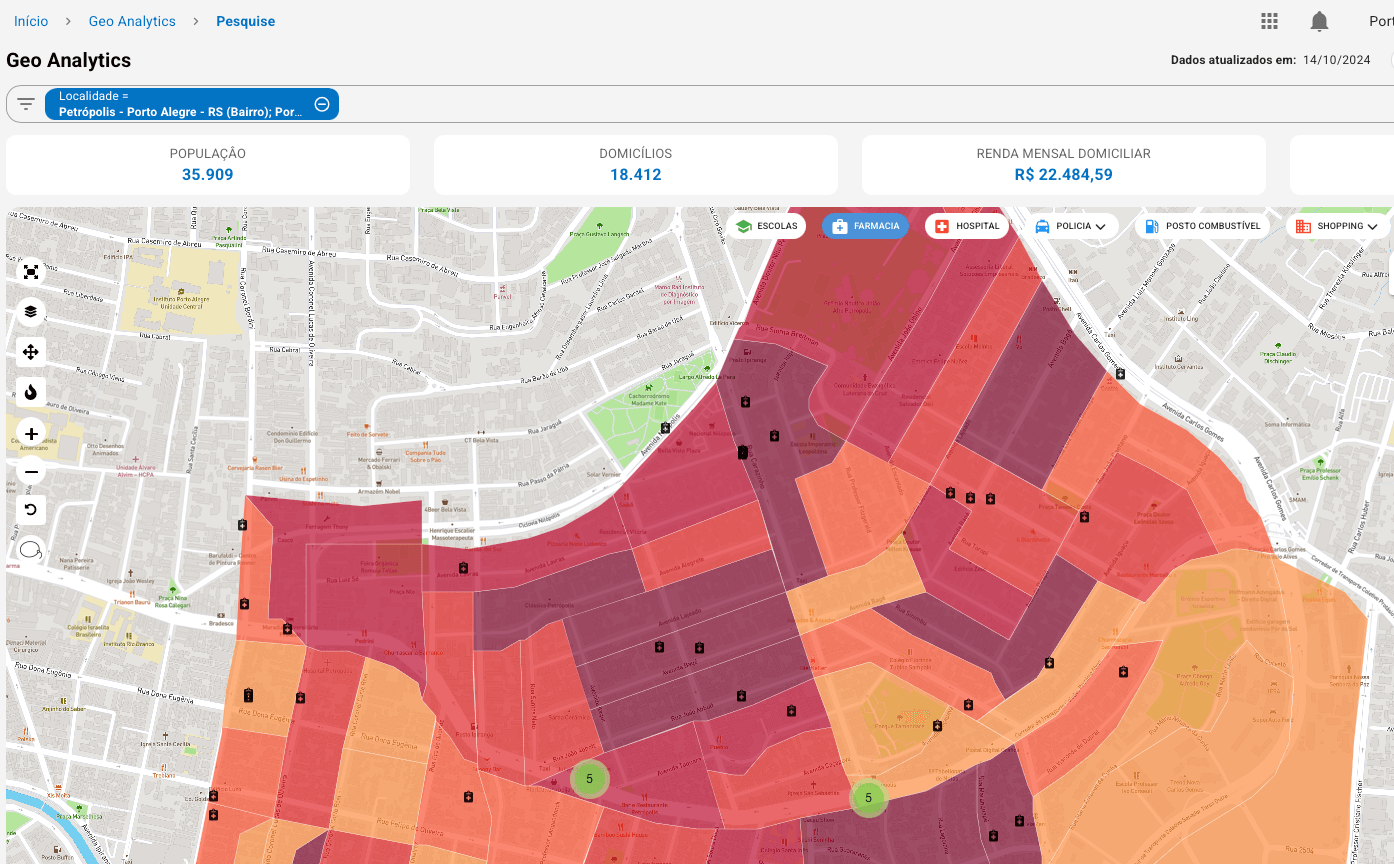The image size is (1394, 864).
Task: Click the fullscreen map icon
Action: (x=31, y=272)
